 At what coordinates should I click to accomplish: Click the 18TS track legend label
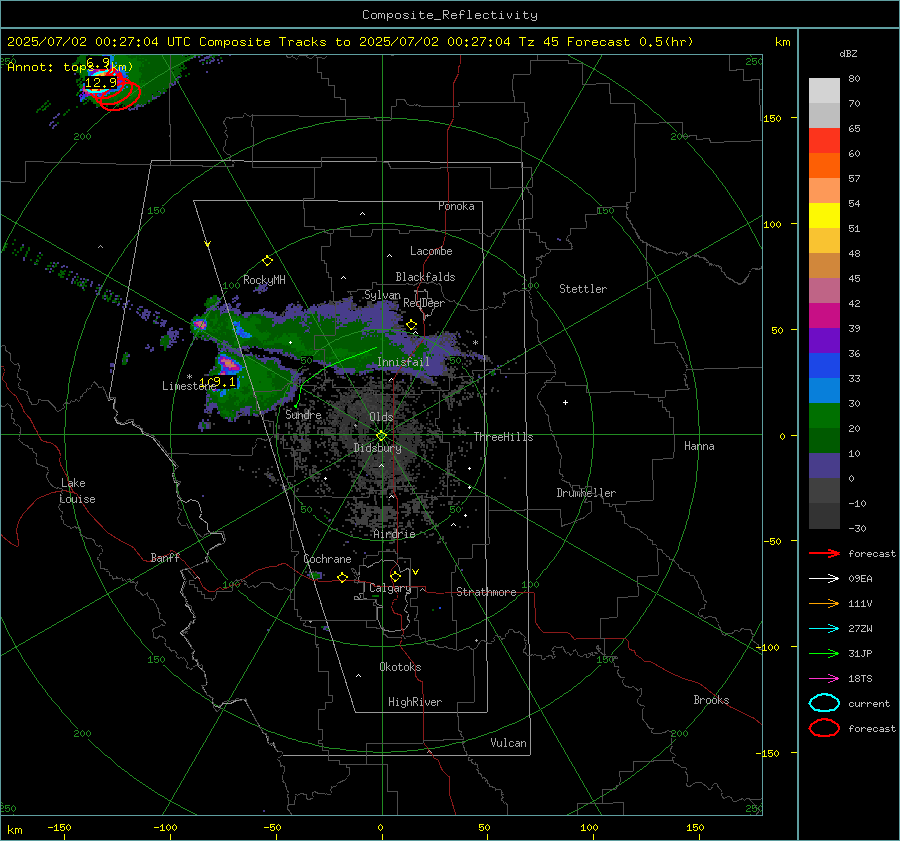click(x=860, y=679)
